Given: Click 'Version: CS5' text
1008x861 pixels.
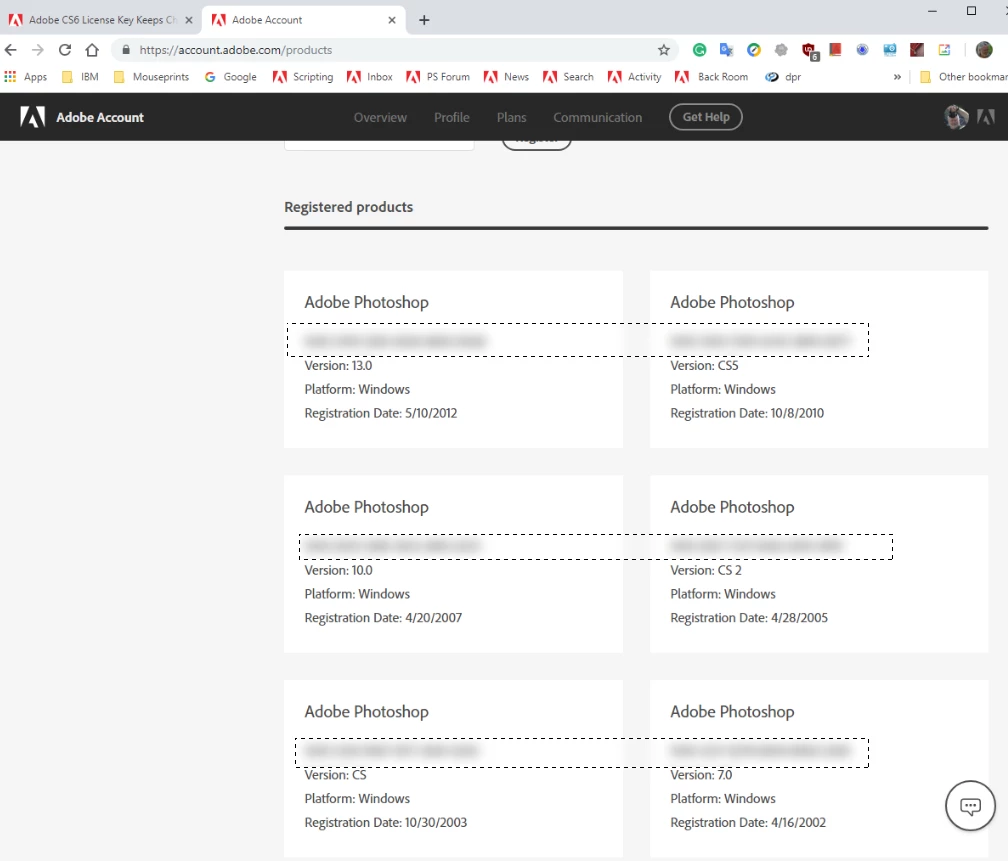Looking at the screenshot, I should [704, 365].
